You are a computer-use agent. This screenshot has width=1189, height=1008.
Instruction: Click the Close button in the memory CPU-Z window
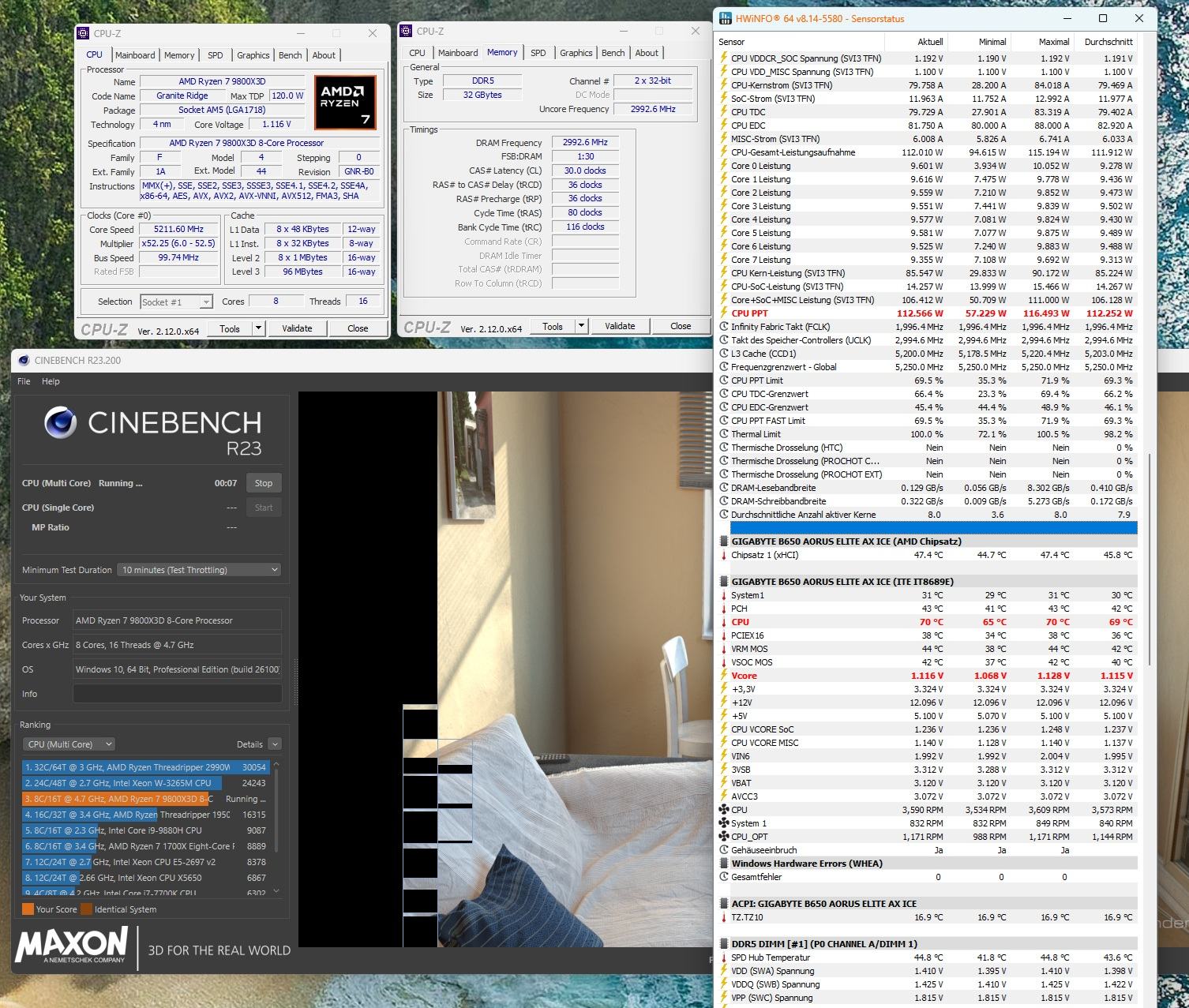[x=681, y=326]
